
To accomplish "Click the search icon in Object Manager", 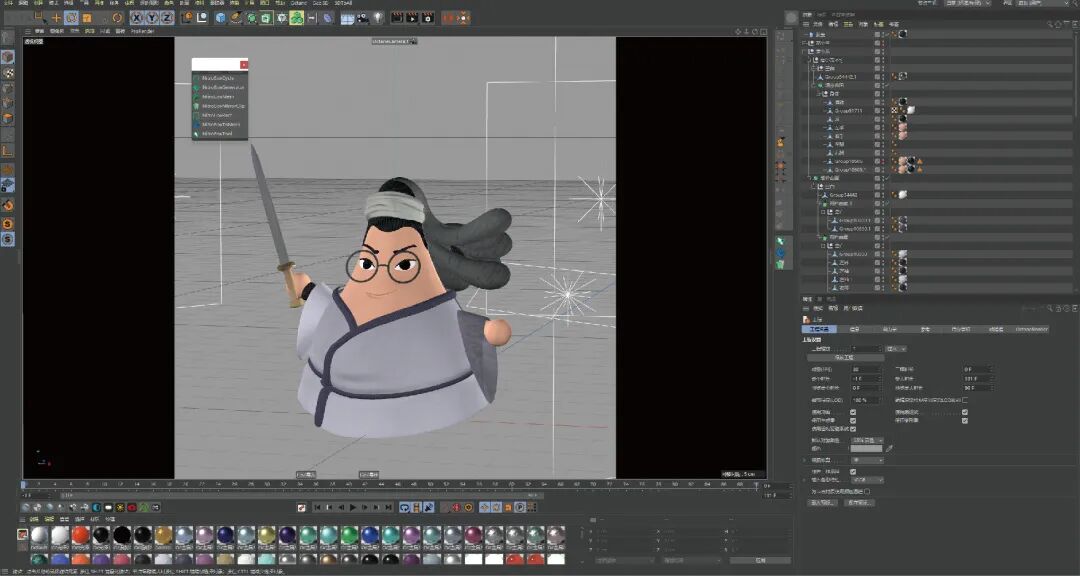I will [1050, 24].
